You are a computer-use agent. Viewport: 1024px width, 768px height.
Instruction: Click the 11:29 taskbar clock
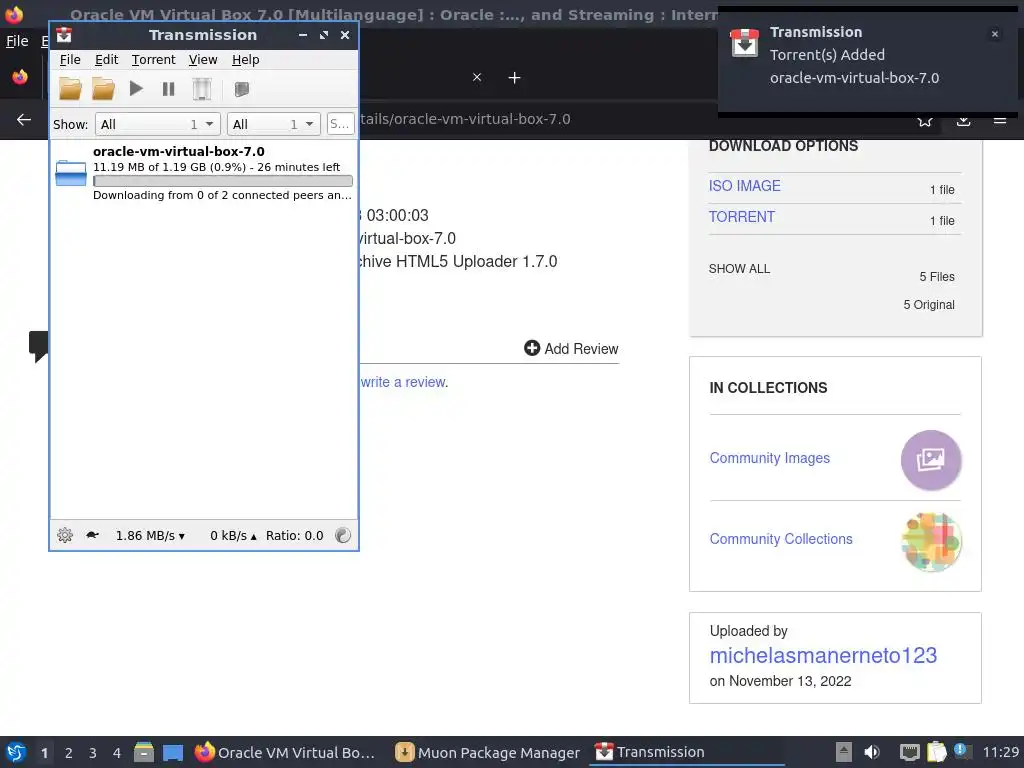click(1000, 752)
